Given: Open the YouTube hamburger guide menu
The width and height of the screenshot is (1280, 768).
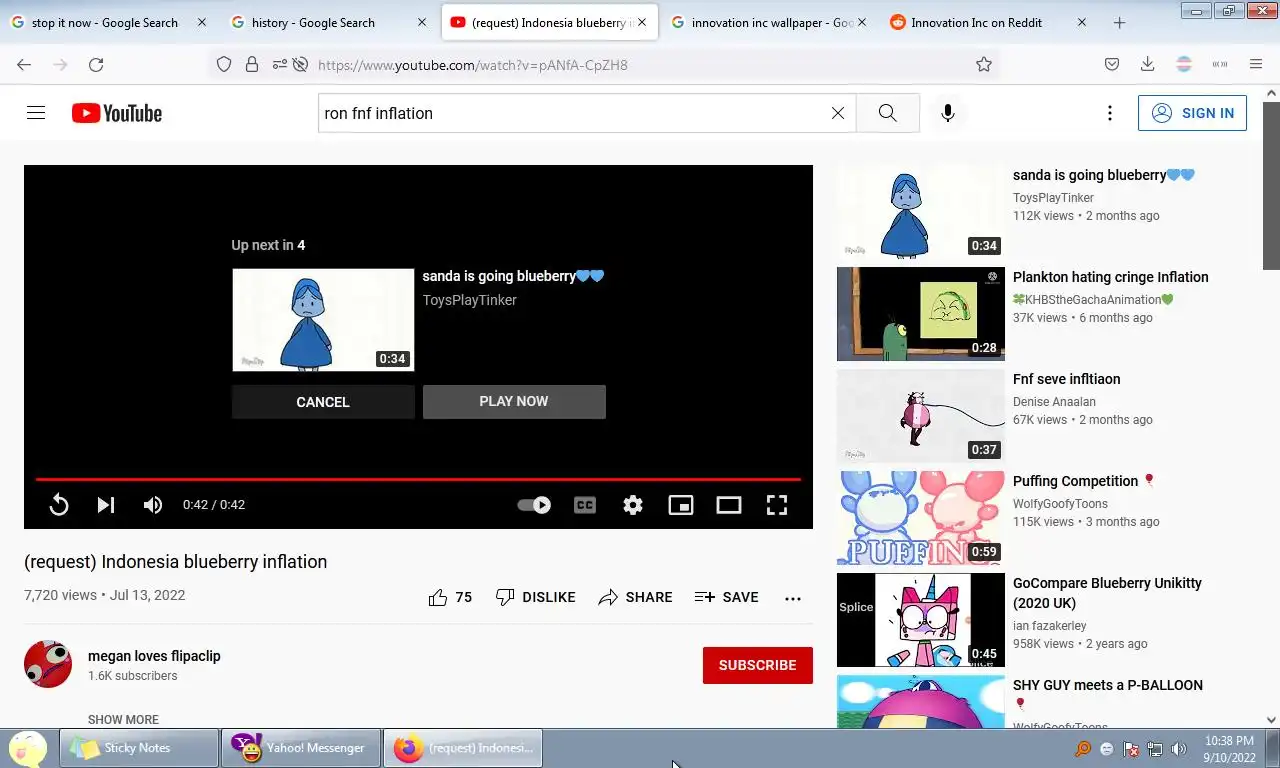Looking at the screenshot, I should coord(36,113).
